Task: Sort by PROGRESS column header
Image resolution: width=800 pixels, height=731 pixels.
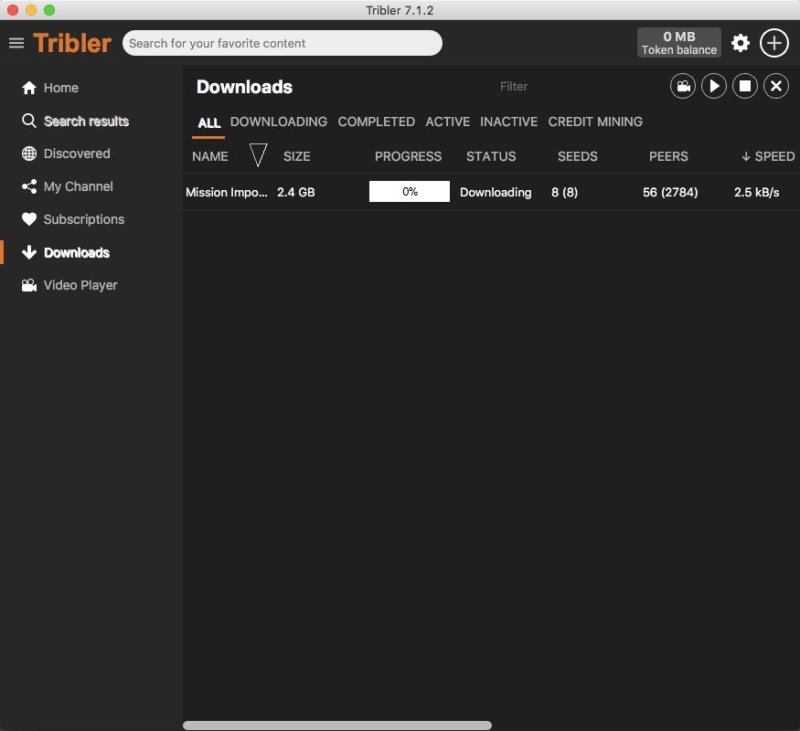Action: coord(408,157)
